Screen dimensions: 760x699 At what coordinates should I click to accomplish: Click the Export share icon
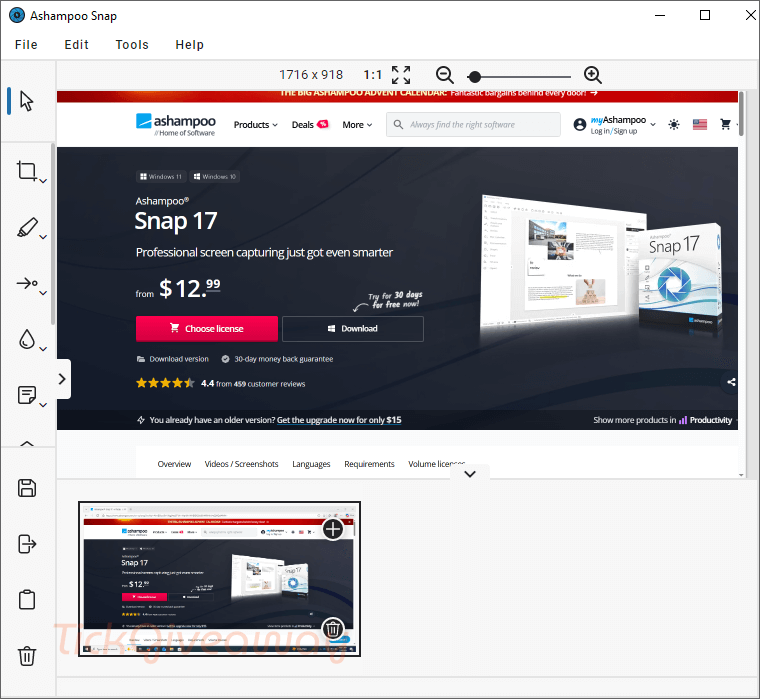tap(27, 544)
